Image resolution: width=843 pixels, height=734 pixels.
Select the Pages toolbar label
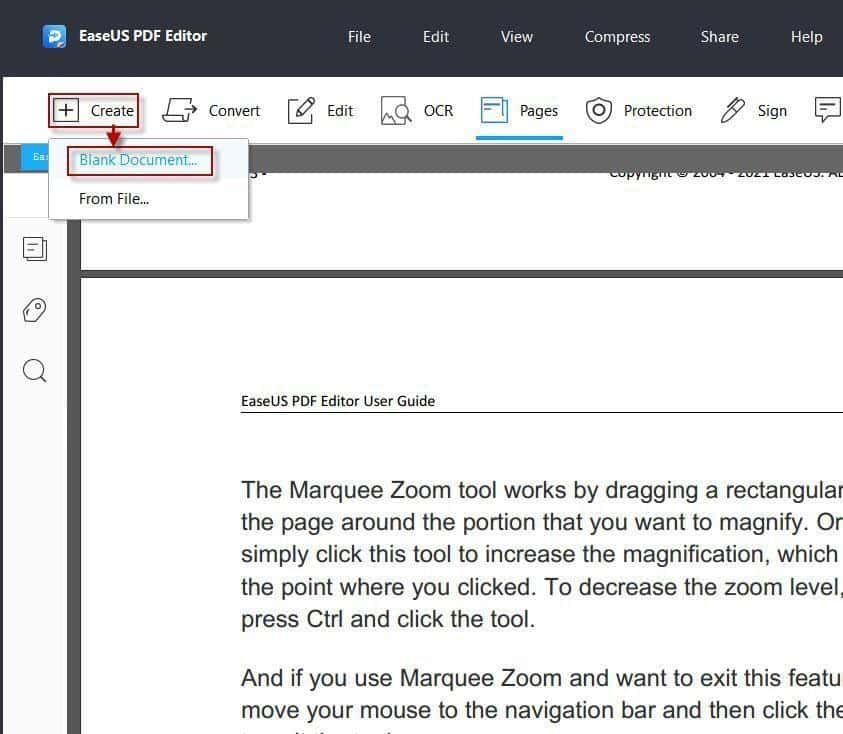pos(539,111)
